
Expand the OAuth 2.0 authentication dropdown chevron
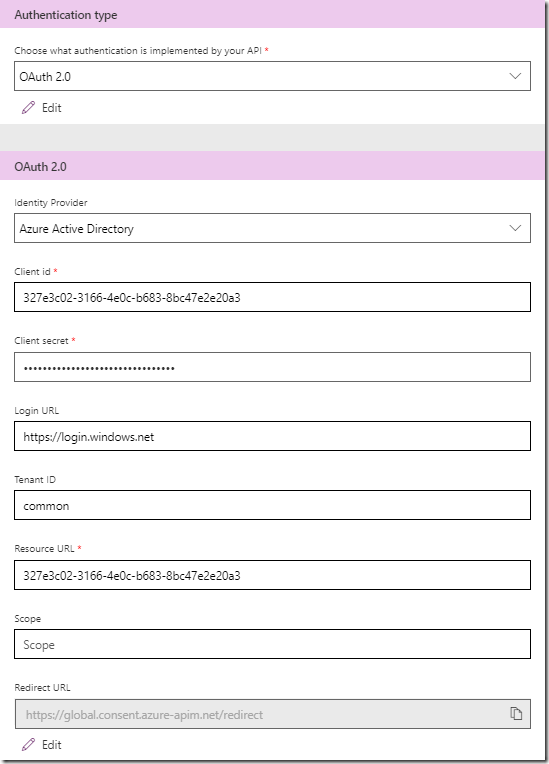point(515,76)
